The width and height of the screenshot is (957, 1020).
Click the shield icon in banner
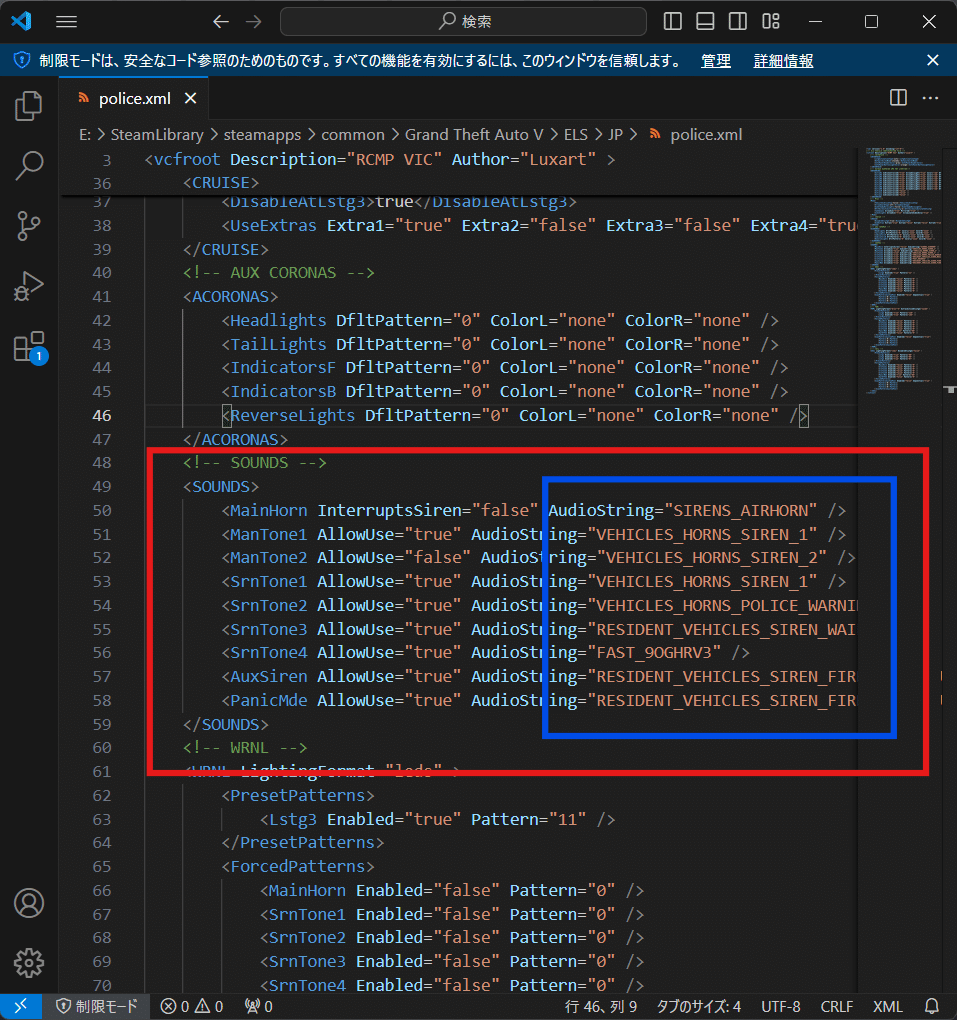22,60
